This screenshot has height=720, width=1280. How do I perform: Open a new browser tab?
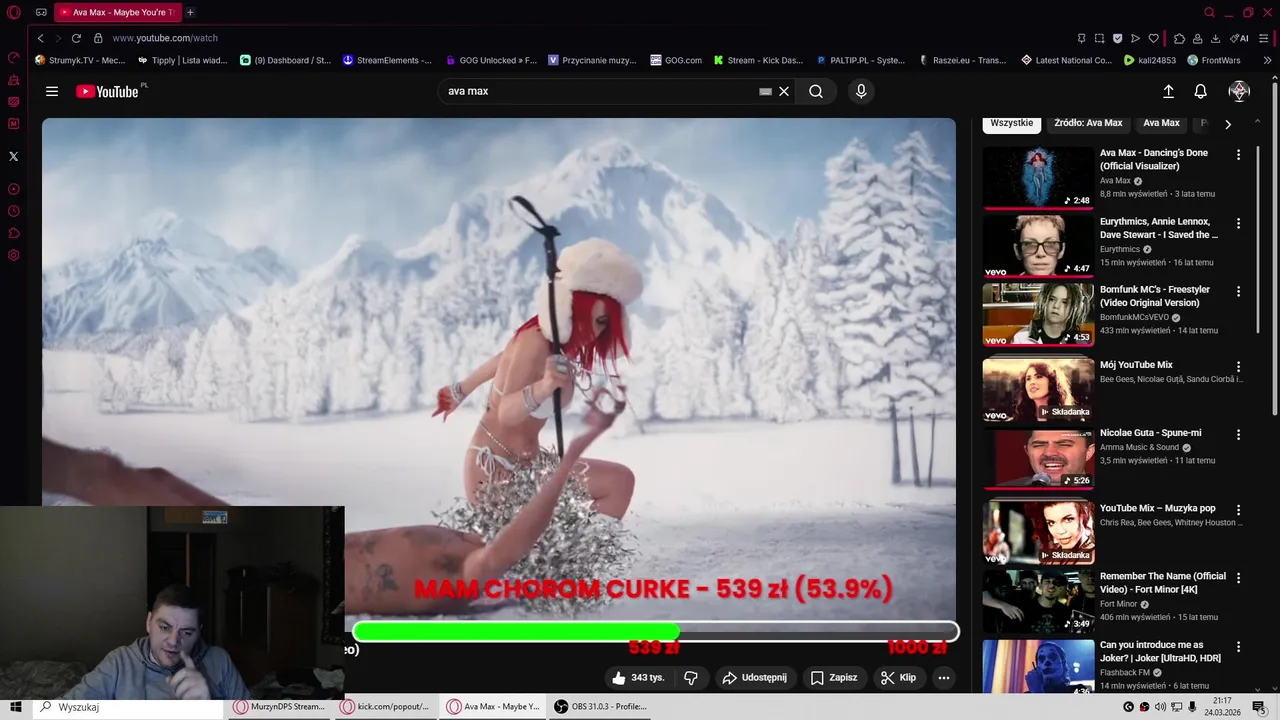tap(190, 12)
